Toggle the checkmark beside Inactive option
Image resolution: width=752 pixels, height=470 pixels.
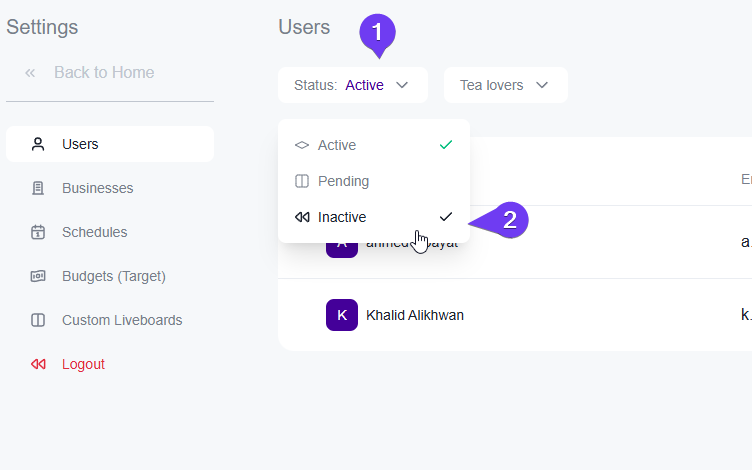pos(446,217)
